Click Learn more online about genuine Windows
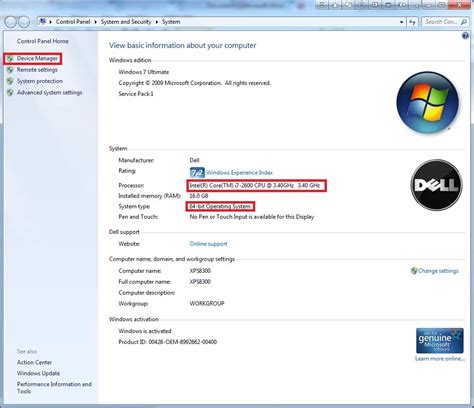474x408 pixels. point(440,359)
